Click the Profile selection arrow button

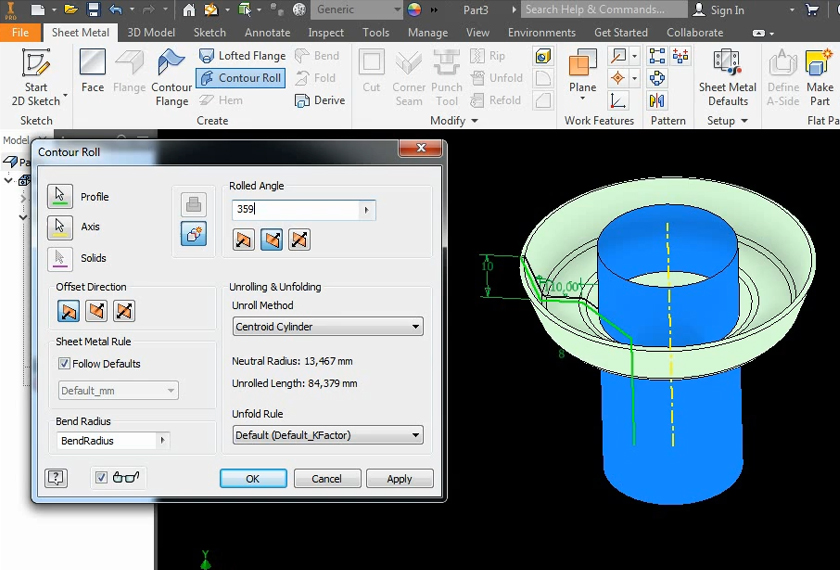[x=60, y=196]
